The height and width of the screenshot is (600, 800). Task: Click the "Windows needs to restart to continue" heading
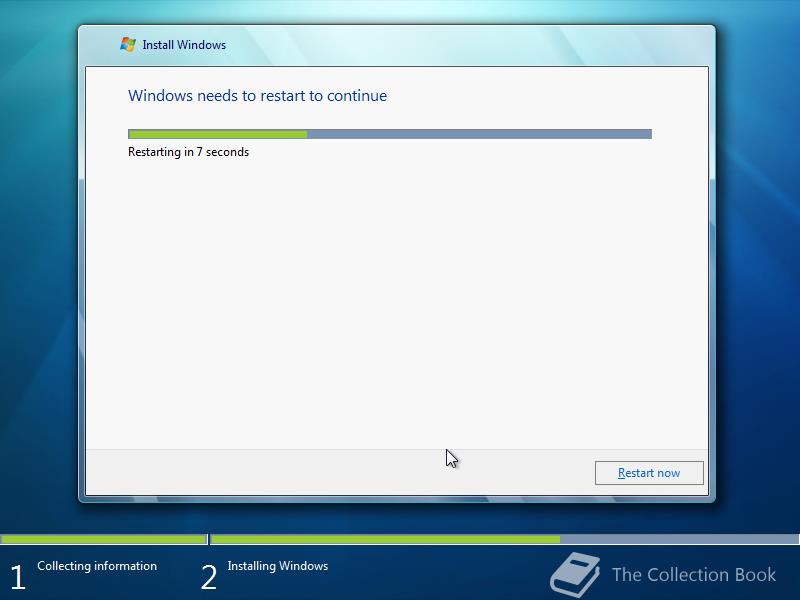click(x=257, y=95)
